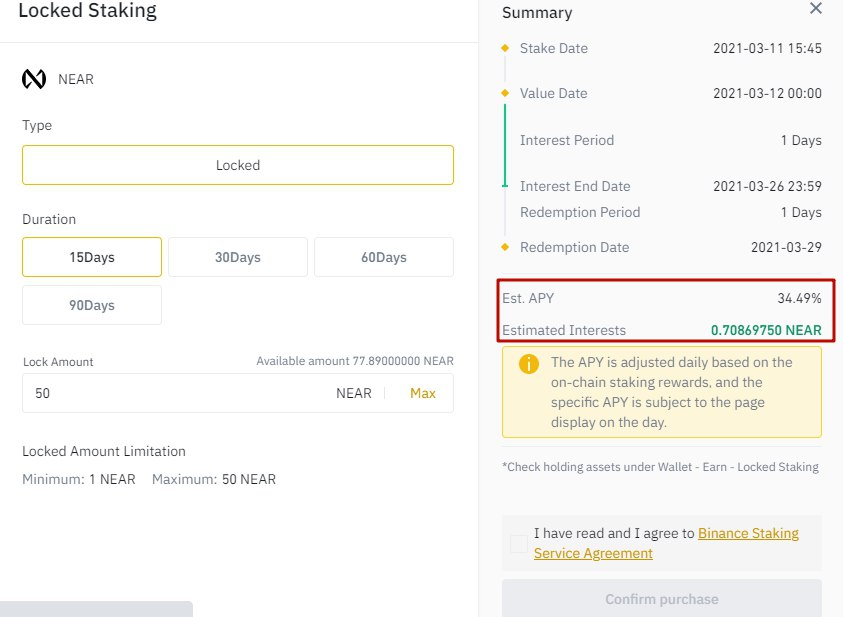Click Max to fill lock amount
The image size is (843, 617).
click(x=423, y=393)
